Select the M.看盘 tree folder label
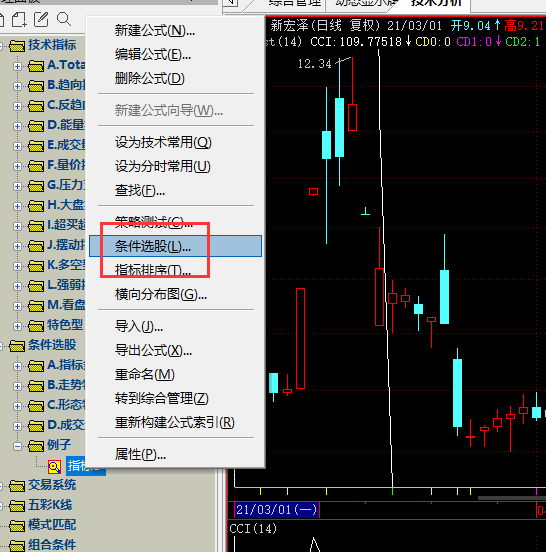This screenshot has width=546, height=552. click(66, 305)
